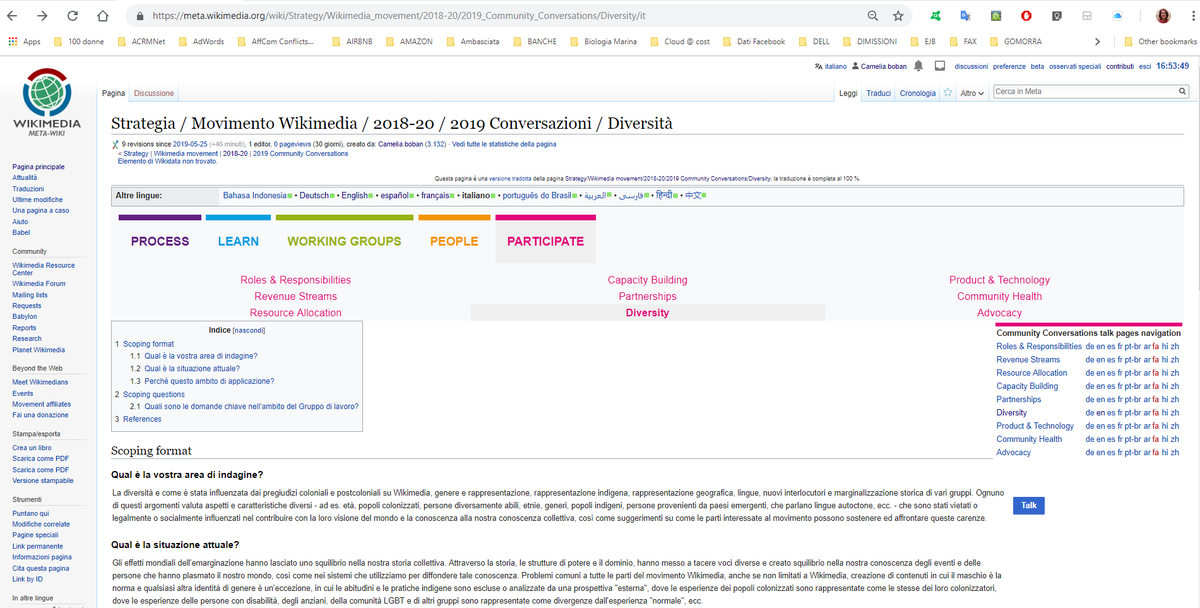Screen dimensions: 1200x608
Task: Jump to References in Indice
Action: 142,419
